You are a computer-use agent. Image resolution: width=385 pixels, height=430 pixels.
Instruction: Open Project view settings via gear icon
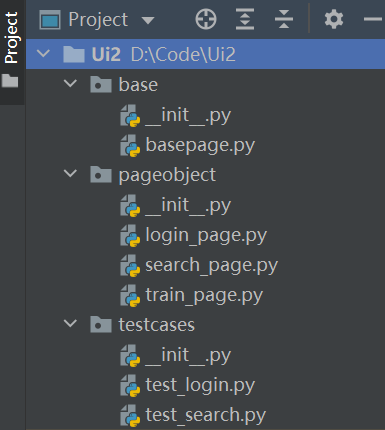(x=334, y=19)
